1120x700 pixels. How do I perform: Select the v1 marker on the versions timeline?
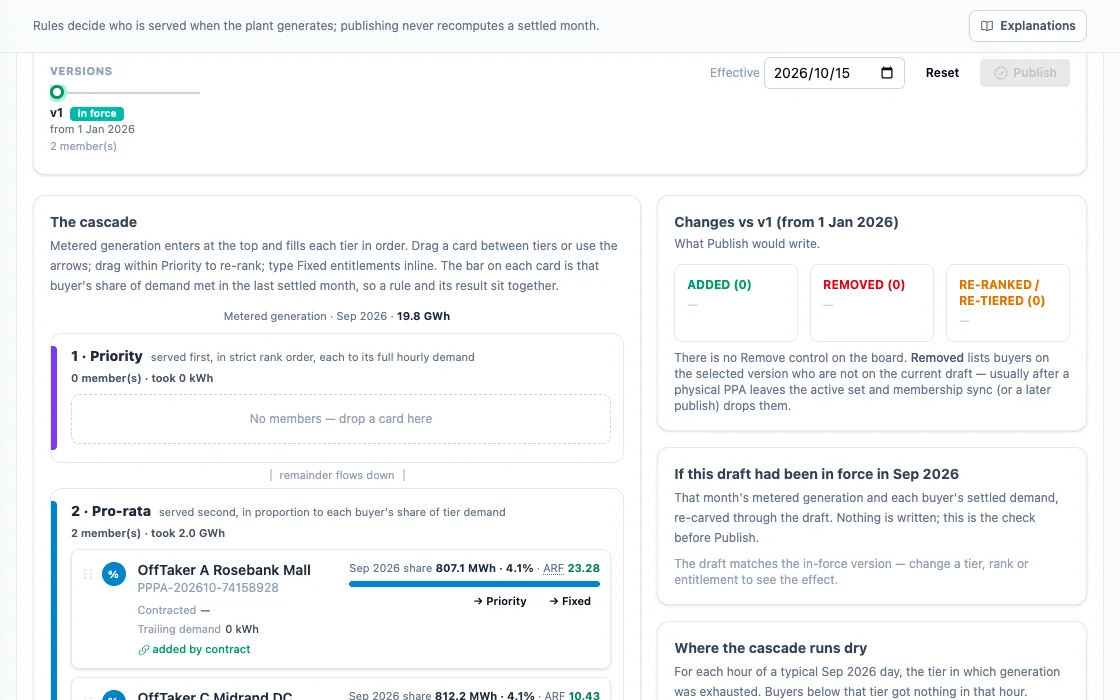[57, 92]
